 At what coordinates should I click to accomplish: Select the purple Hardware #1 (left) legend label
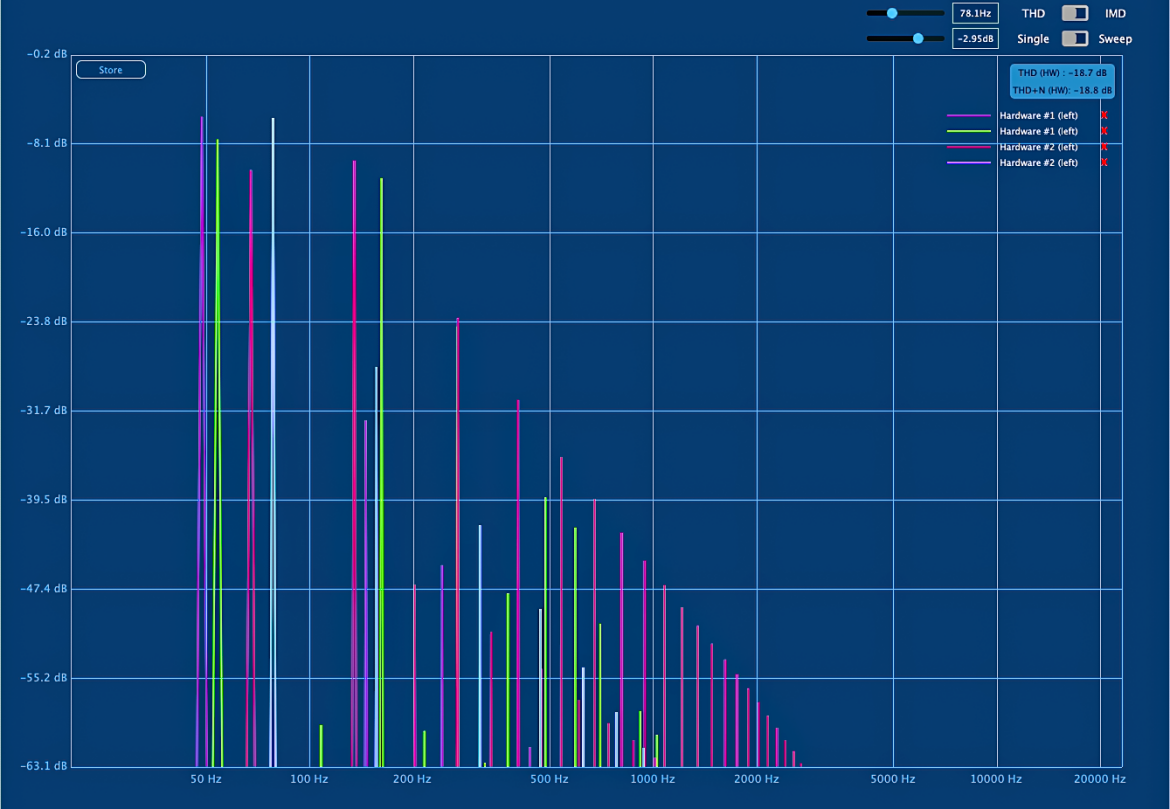coord(1038,116)
